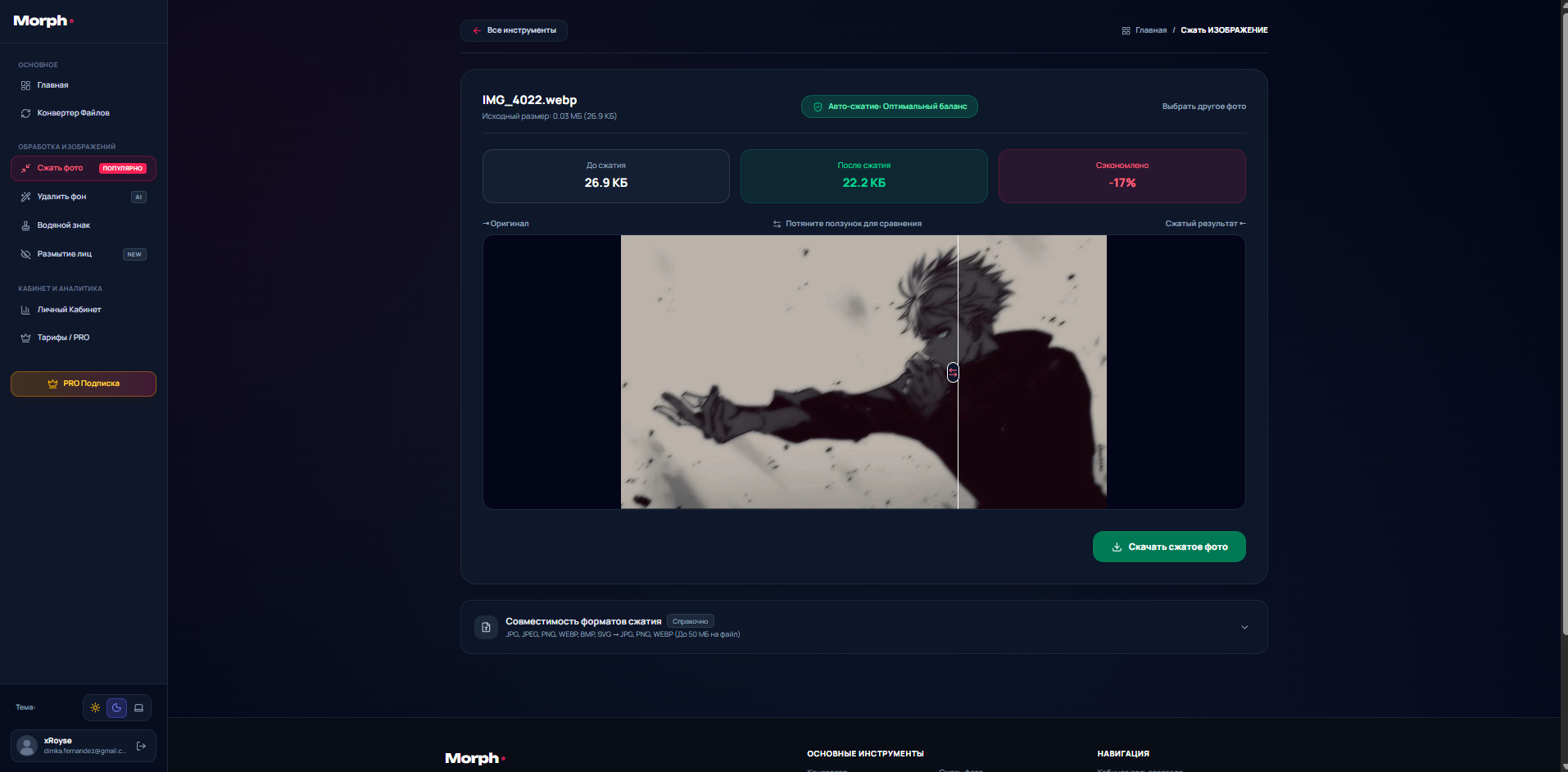Click the xRoyse user avatar
Image resolution: width=1568 pixels, height=772 pixels.
coord(27,746)
